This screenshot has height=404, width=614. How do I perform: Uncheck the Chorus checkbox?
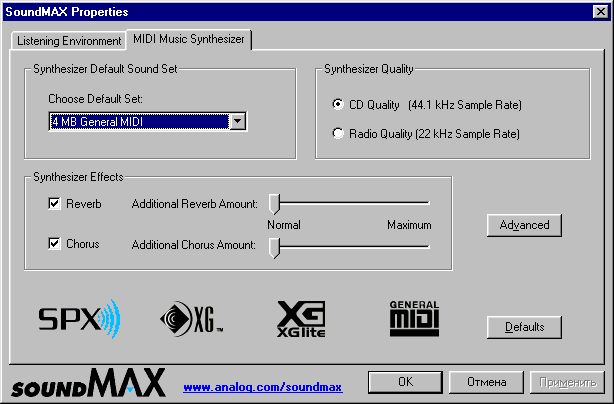(x=54, y=243)
